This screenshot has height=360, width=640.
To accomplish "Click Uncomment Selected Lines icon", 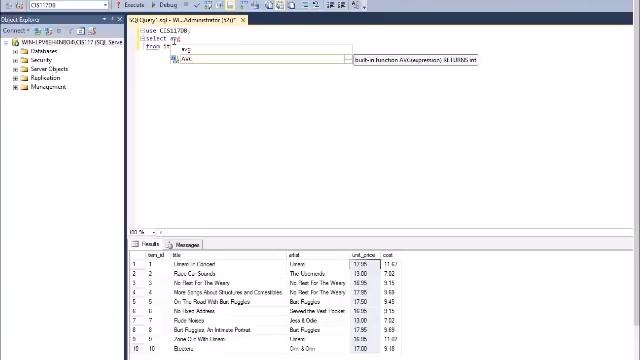I will click(x=316, y=5).
